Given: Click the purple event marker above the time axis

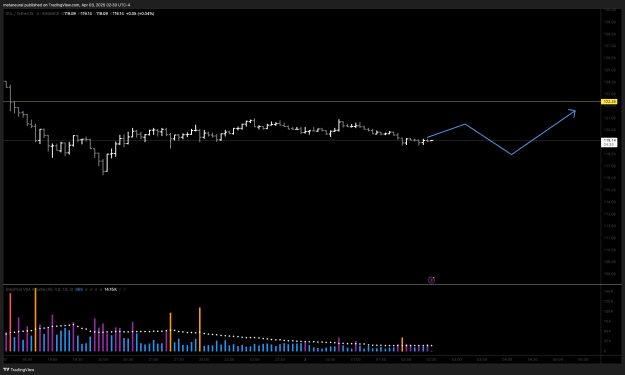Looking at the screenshot, I should point(431,280).
